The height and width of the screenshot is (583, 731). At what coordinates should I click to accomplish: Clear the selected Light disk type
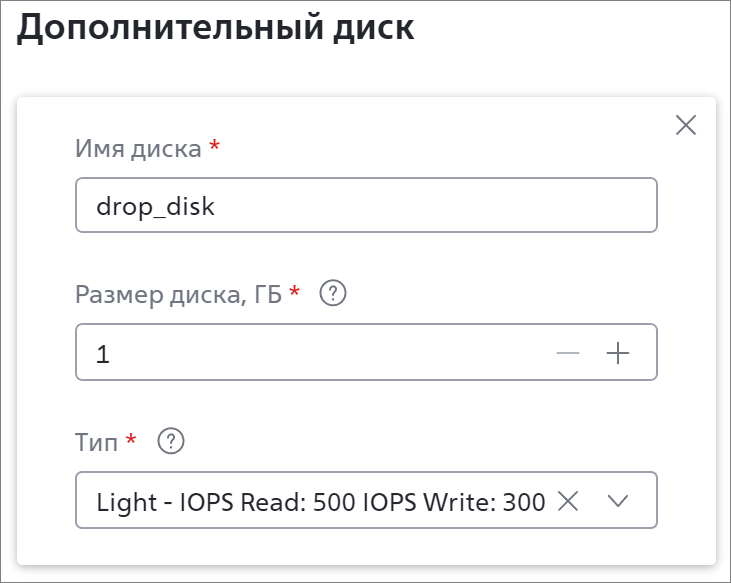pyautogui.click(x=568, y=501)
